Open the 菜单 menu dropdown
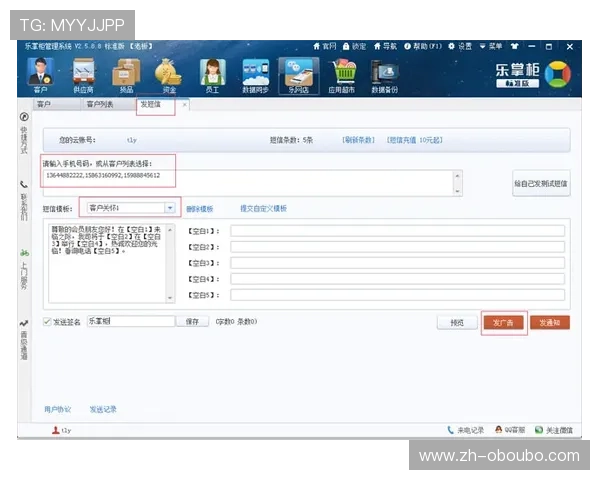 tap(491, 46)
